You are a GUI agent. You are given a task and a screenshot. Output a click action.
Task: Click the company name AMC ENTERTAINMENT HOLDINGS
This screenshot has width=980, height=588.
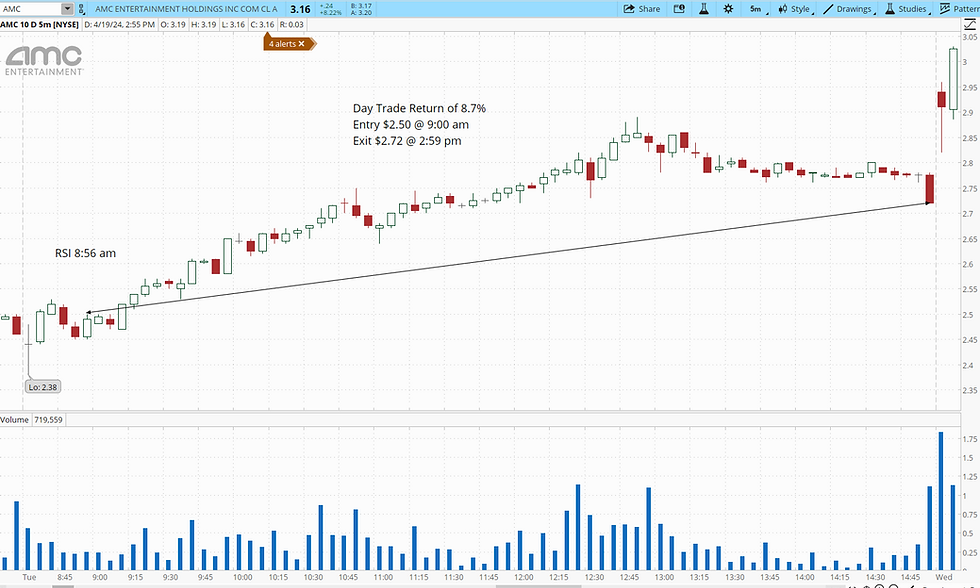tap(186, 9)
